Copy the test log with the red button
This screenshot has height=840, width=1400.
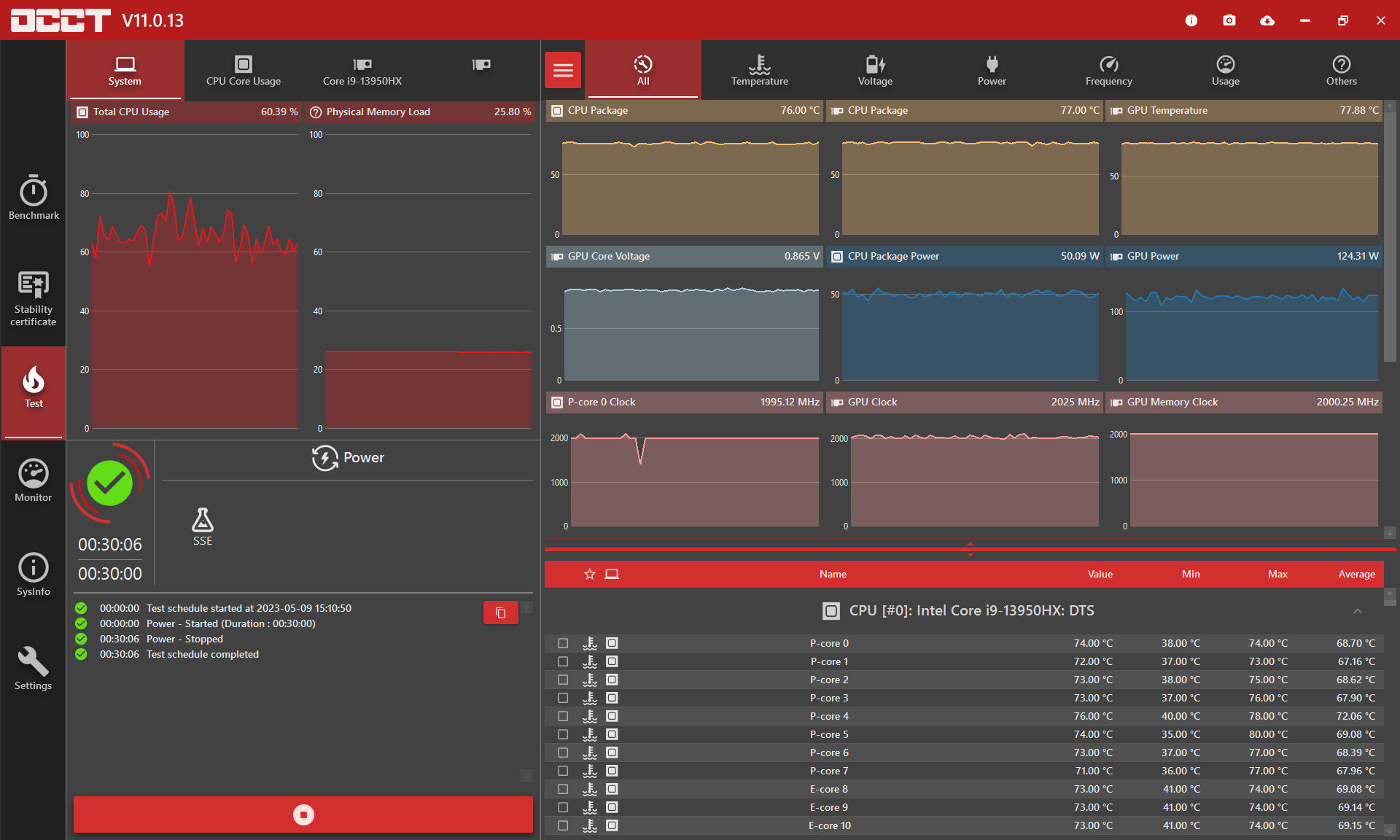click(x=501, y=612)
